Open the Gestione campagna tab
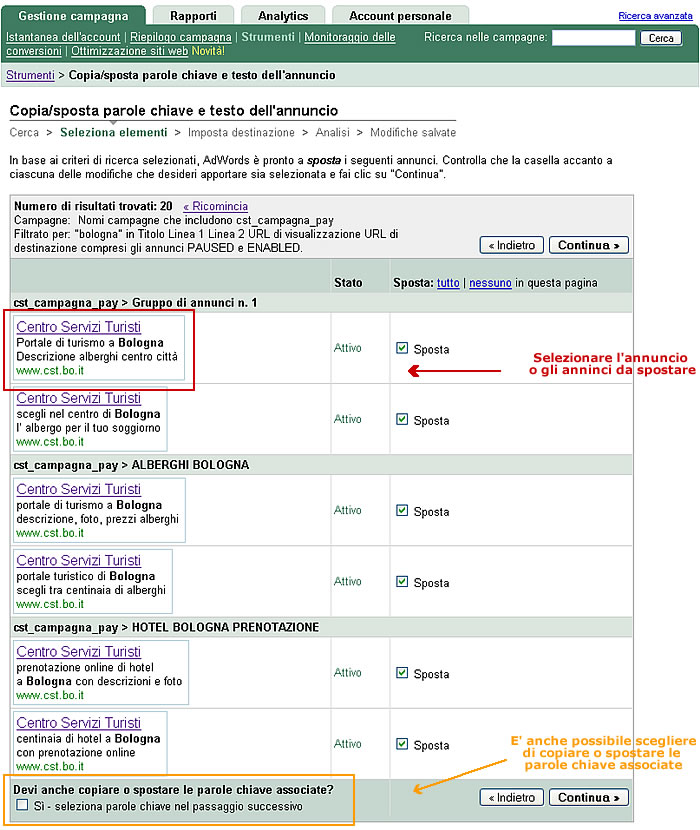The width and height of the screenshot is (700, 830). tap(73, 16)
